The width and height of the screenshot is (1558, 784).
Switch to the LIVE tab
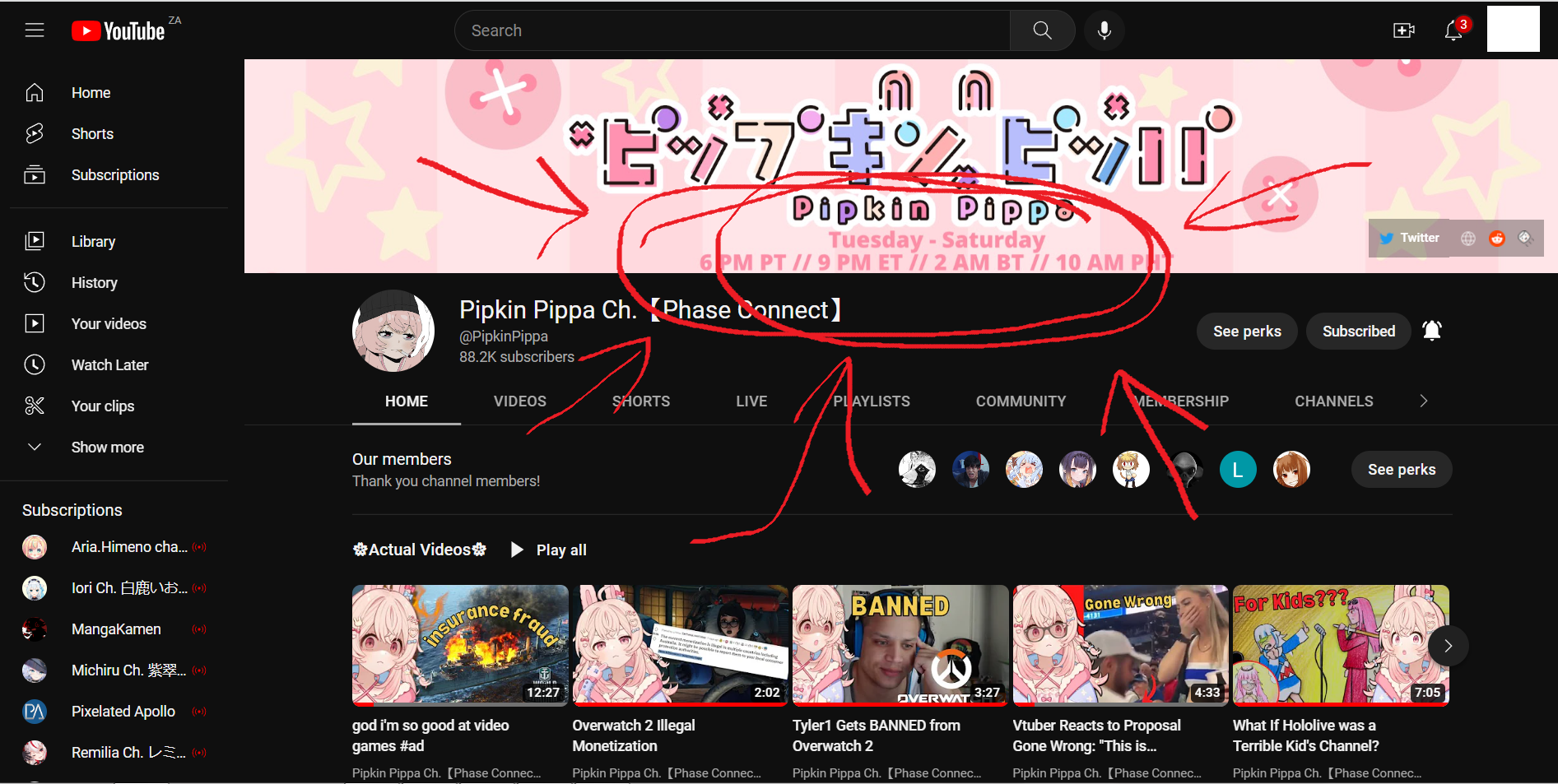[751, 401]
